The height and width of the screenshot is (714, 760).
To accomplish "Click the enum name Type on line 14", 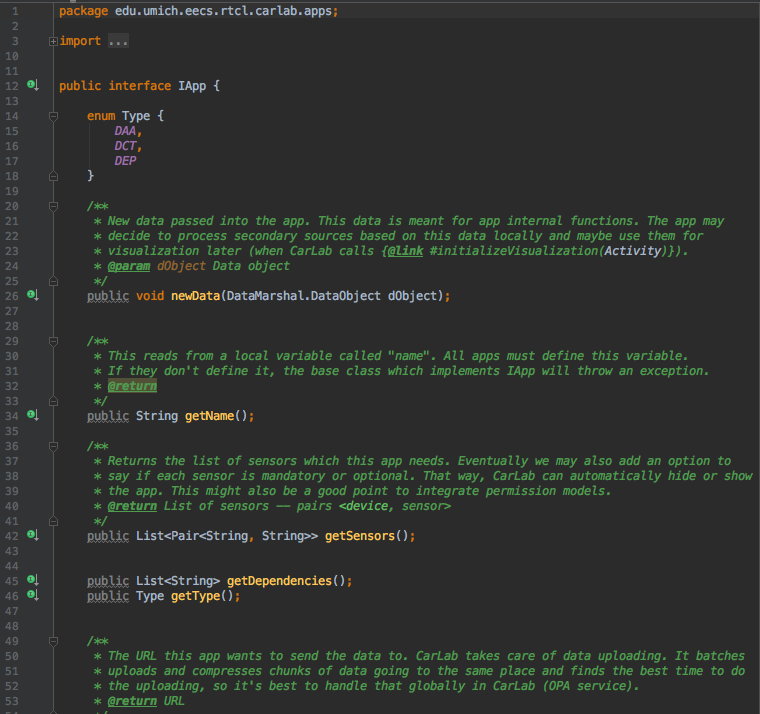I will [x=136, y=116].
